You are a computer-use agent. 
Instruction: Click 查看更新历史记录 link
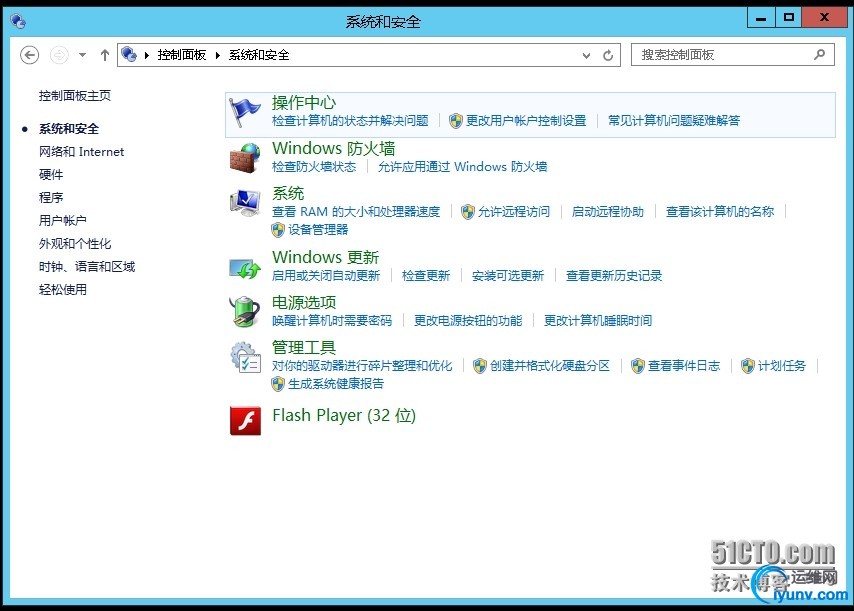click(x=614, y=276)
